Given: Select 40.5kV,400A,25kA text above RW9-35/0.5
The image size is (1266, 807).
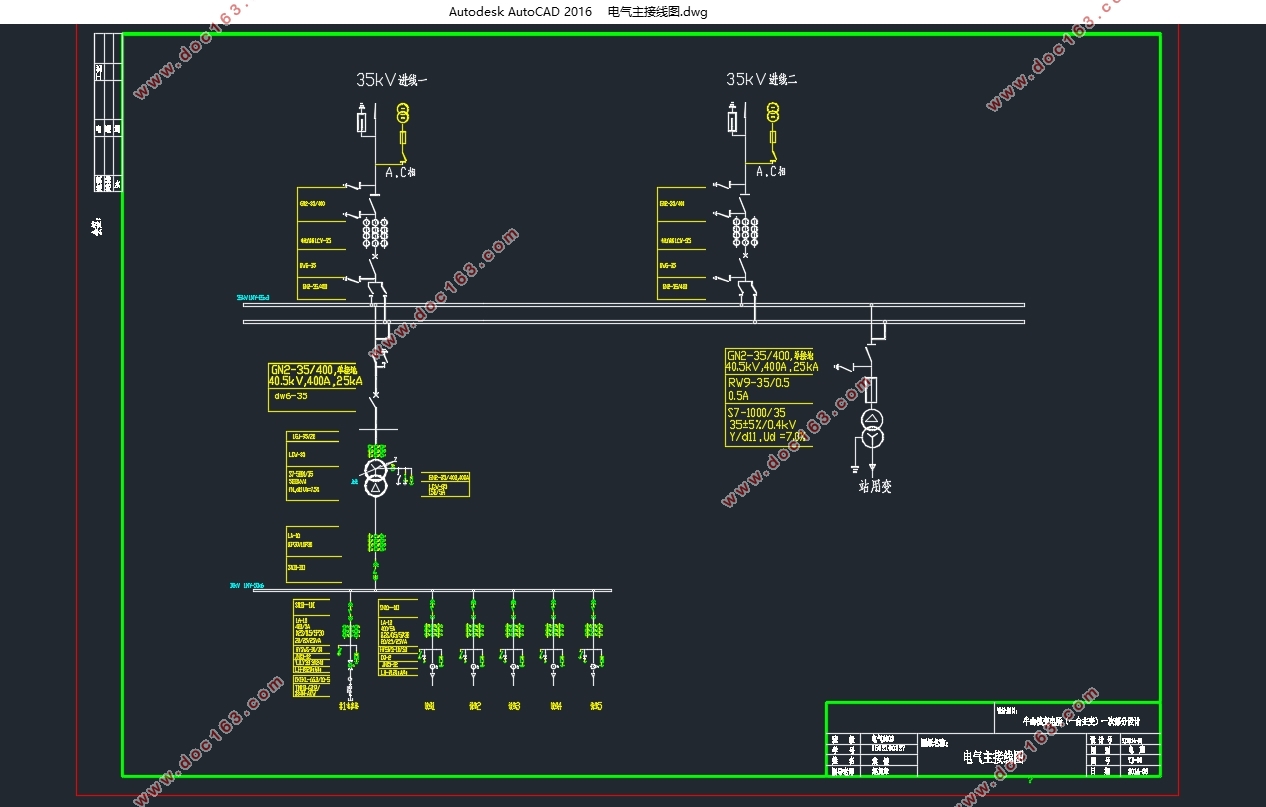Looking at the screenshot, I should (773, 367).
